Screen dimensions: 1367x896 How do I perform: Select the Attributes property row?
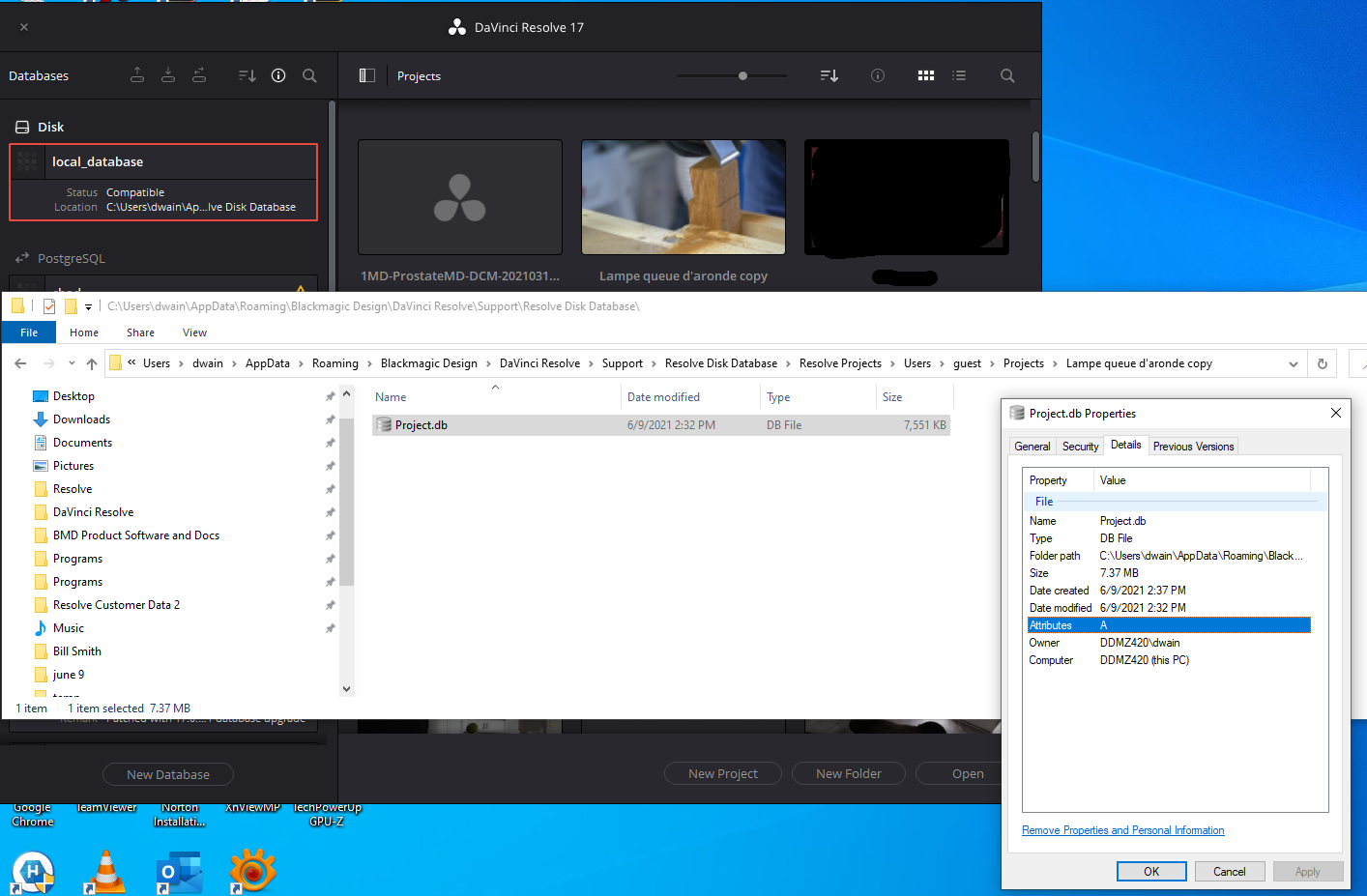[1169, 625]
